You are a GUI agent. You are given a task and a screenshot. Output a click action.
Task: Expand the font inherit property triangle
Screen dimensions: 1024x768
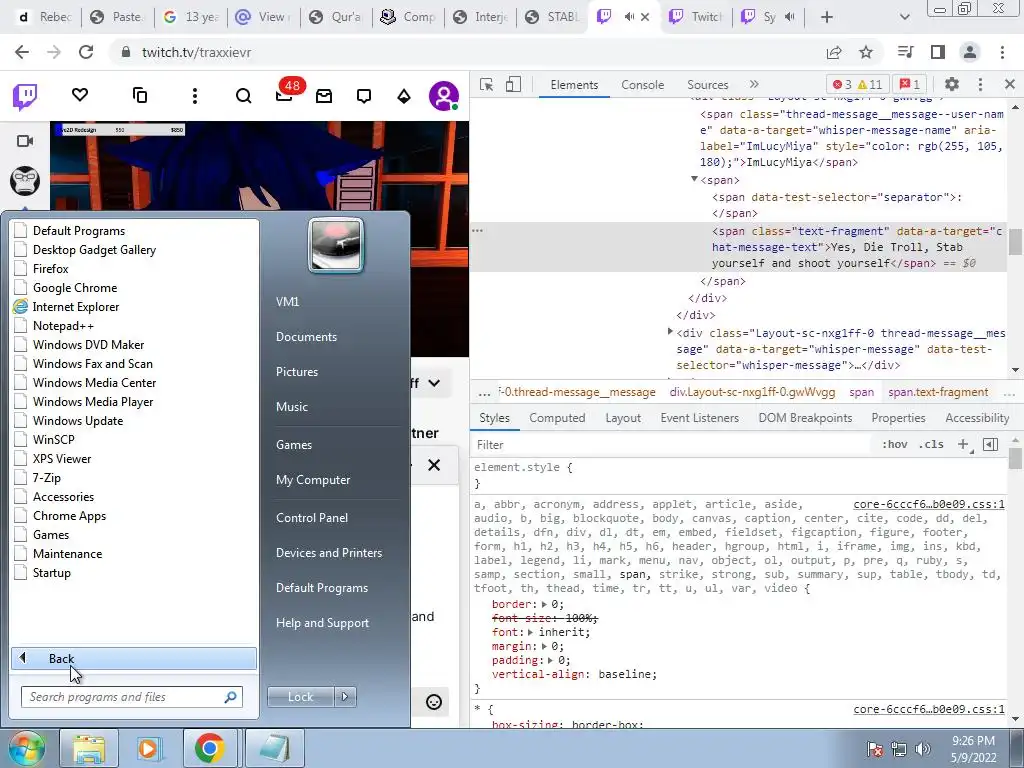click(x=530, y=632)
